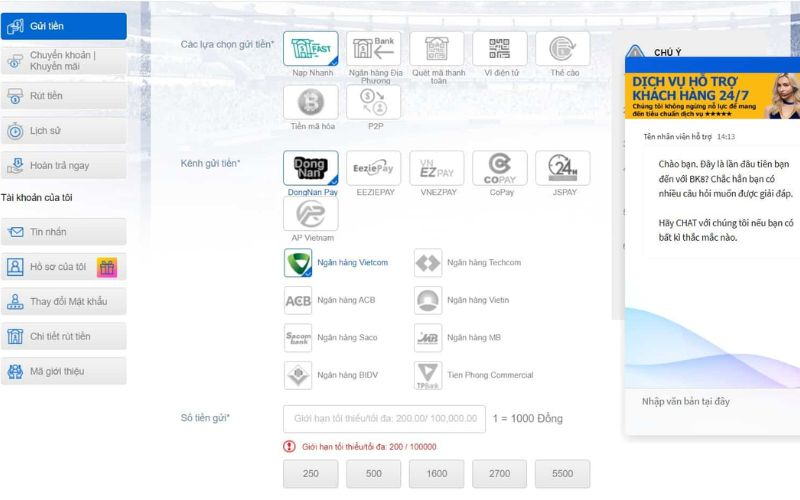Pick the Thẻ cào scratch card option
This screenshot has height=500, width=800.
[x=562, y=49]
